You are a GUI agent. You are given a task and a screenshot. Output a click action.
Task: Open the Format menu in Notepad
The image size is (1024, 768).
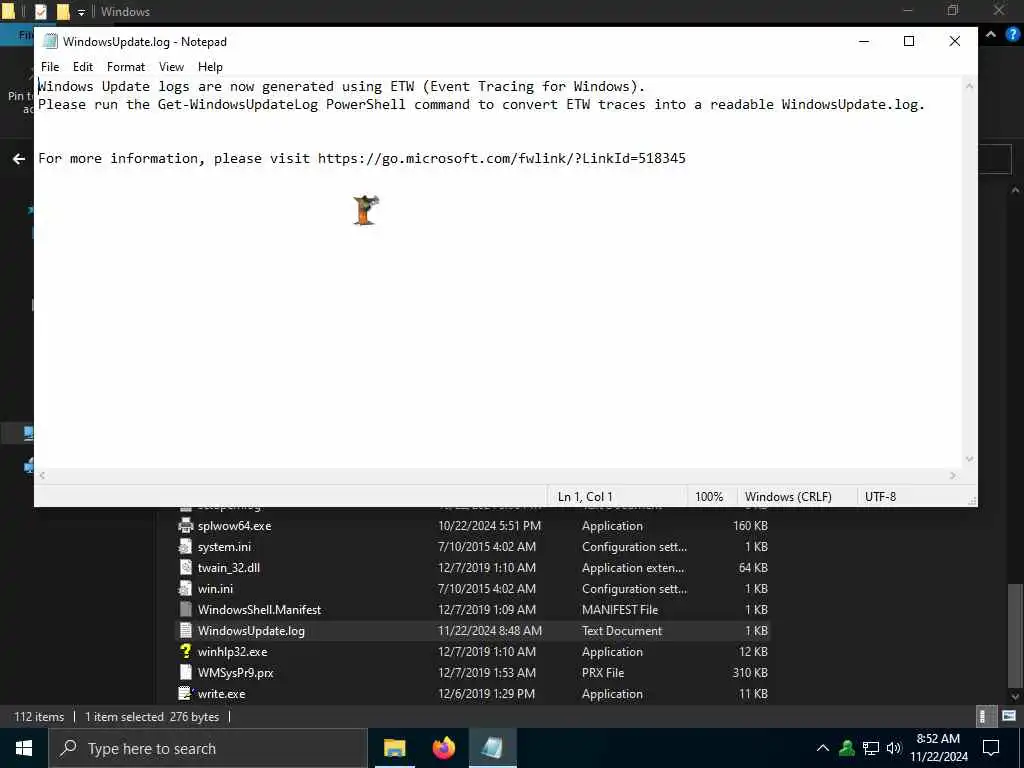[125, 67]
